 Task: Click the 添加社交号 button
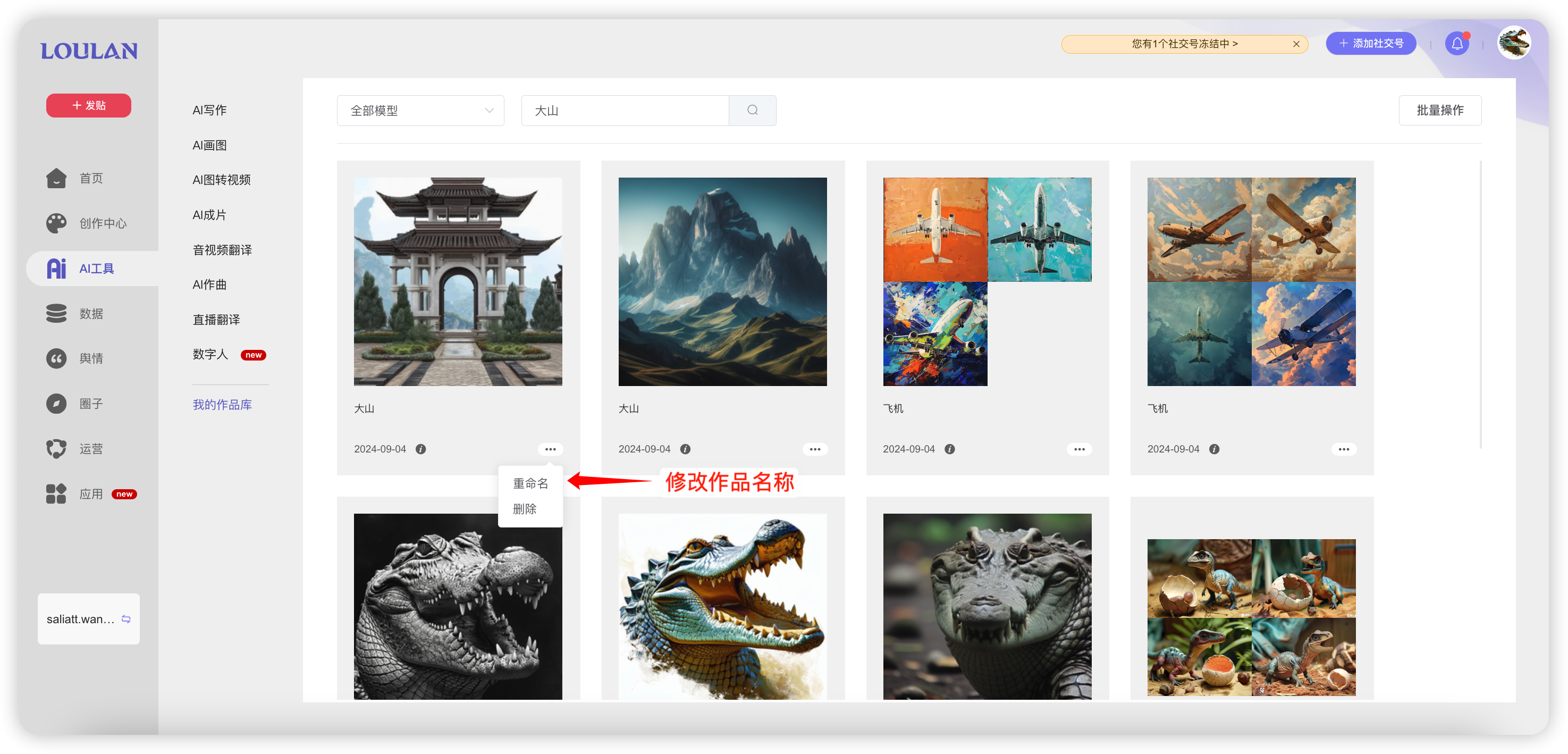pyautogui.click(x=1371, y=43)
